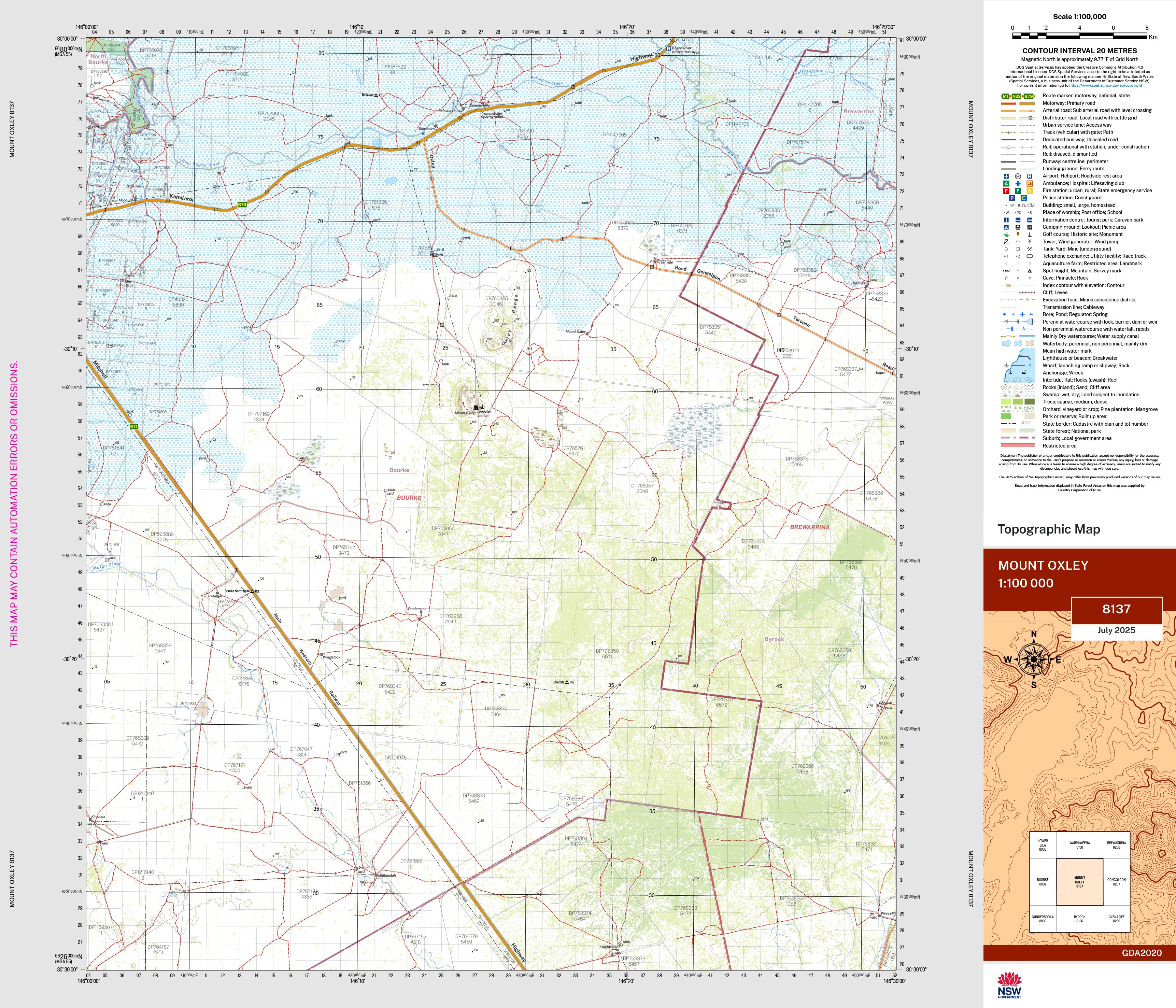Click the 8137 map number box
Viewport: 1176px width, 1008px height.
tap(1116, 610)
